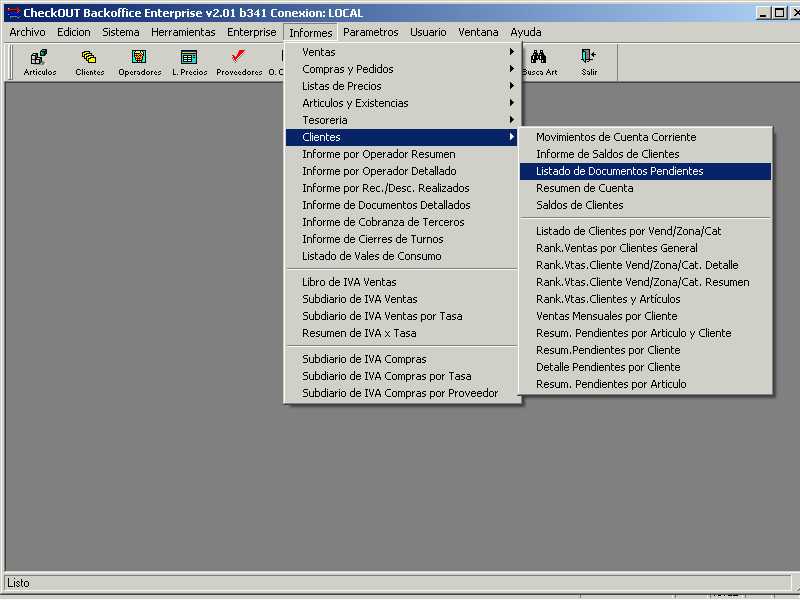This screenshot has width=800, height=600.
Task: Click Listado de Documentos Pendientes
Action: pyautogui.click(x=645, y=171)
